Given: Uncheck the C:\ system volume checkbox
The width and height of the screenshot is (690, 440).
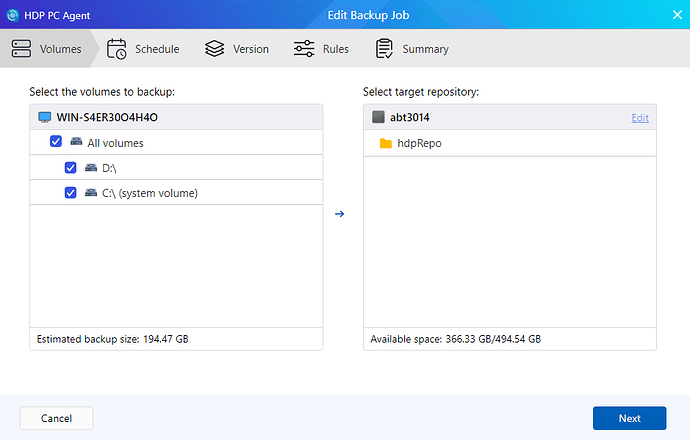Looking at the screenshot, I should click(x=71, y=193).
